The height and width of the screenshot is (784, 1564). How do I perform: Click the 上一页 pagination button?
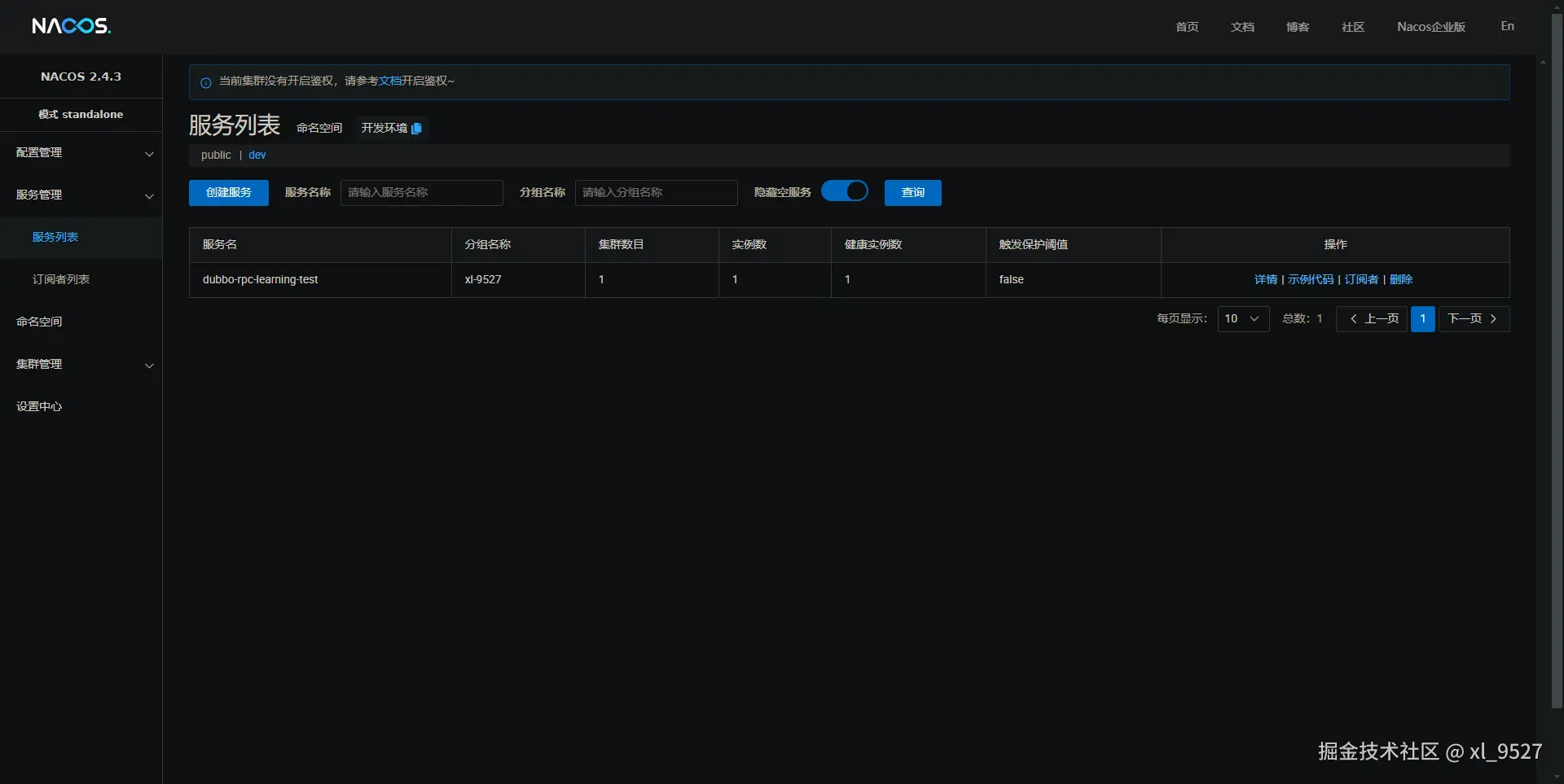(x=1372, y=319)
